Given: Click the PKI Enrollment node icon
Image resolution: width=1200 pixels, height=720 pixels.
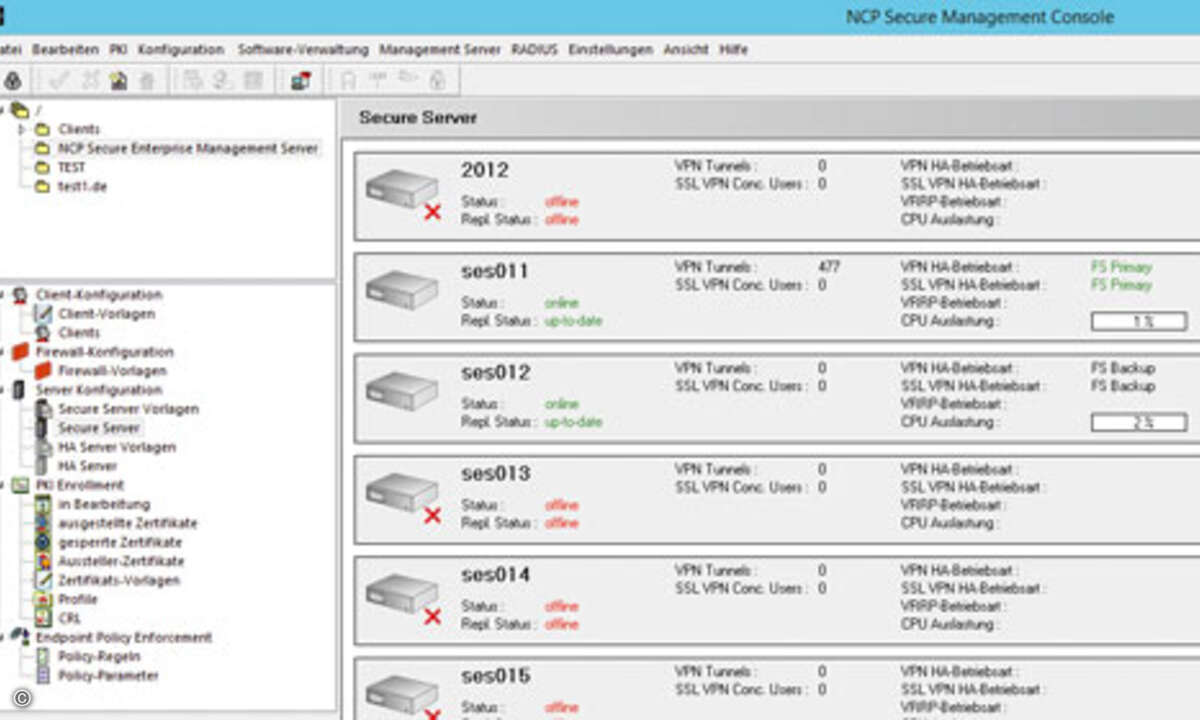Looking at the screenshot, I should [x=19, y=485].
